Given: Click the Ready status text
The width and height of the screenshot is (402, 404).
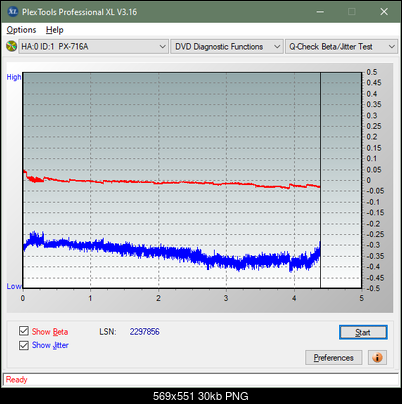Looking at the screenshot, I should click(16, 380).
